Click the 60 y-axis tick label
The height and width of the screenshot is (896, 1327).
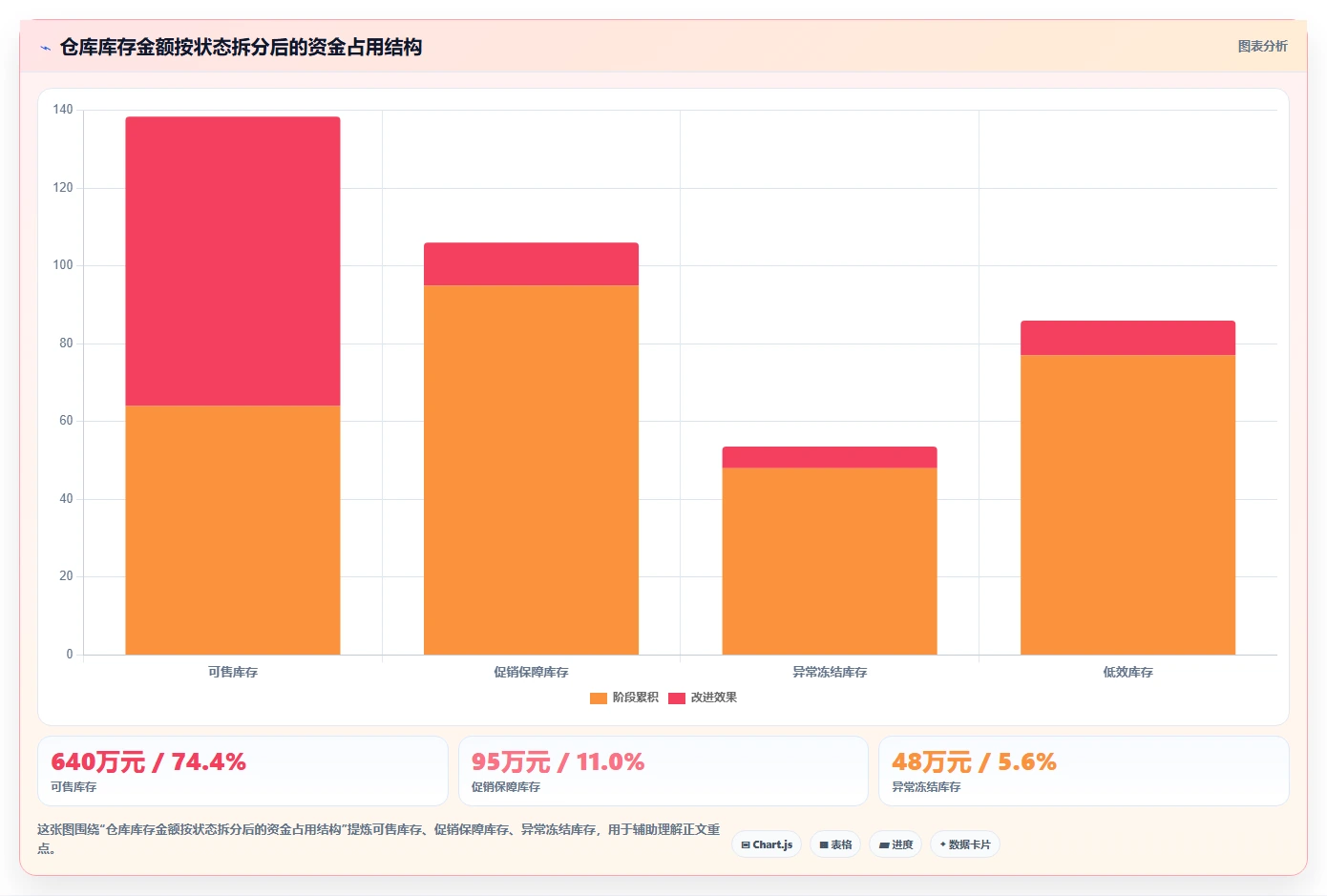click(66, 421)
